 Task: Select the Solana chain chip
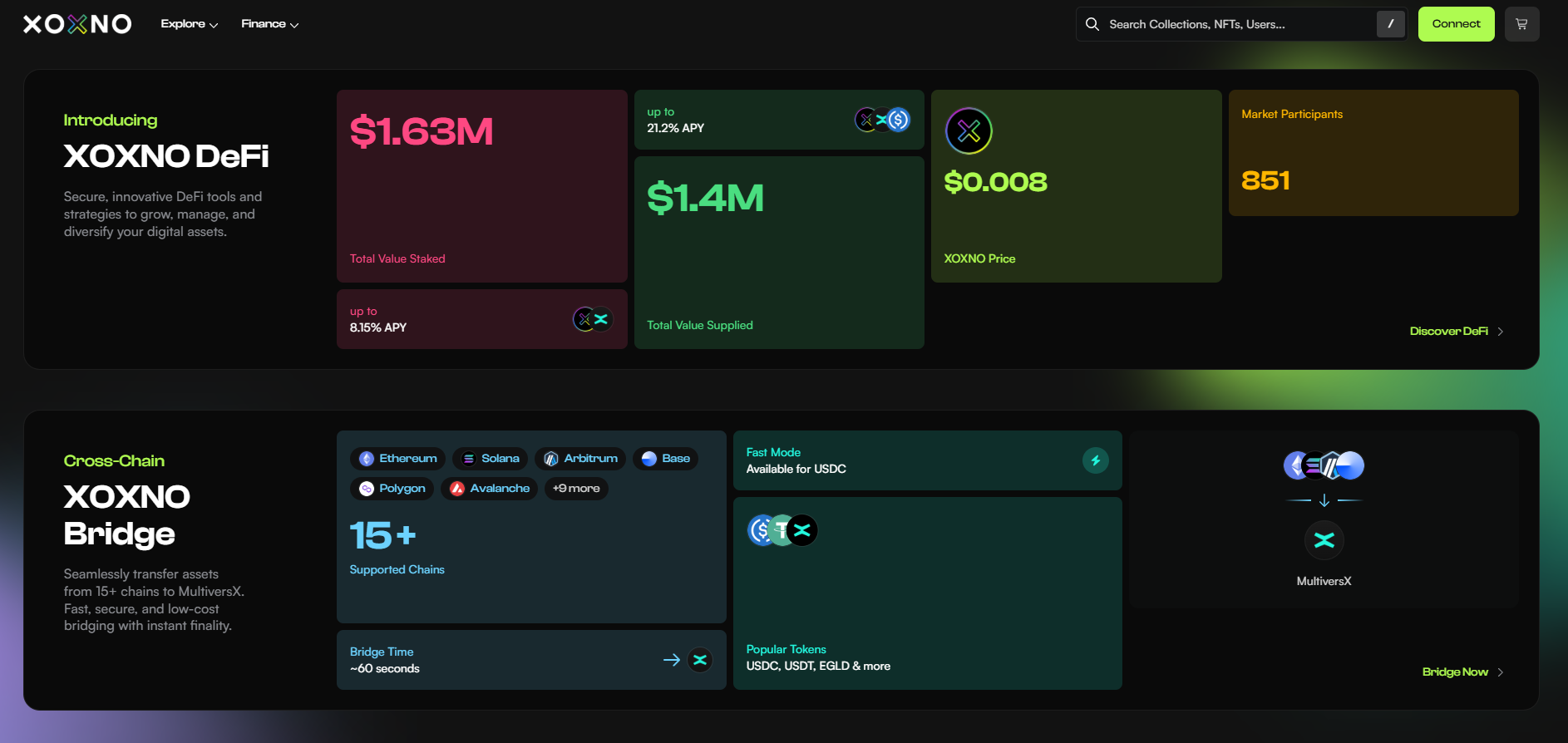pos(491,459)
